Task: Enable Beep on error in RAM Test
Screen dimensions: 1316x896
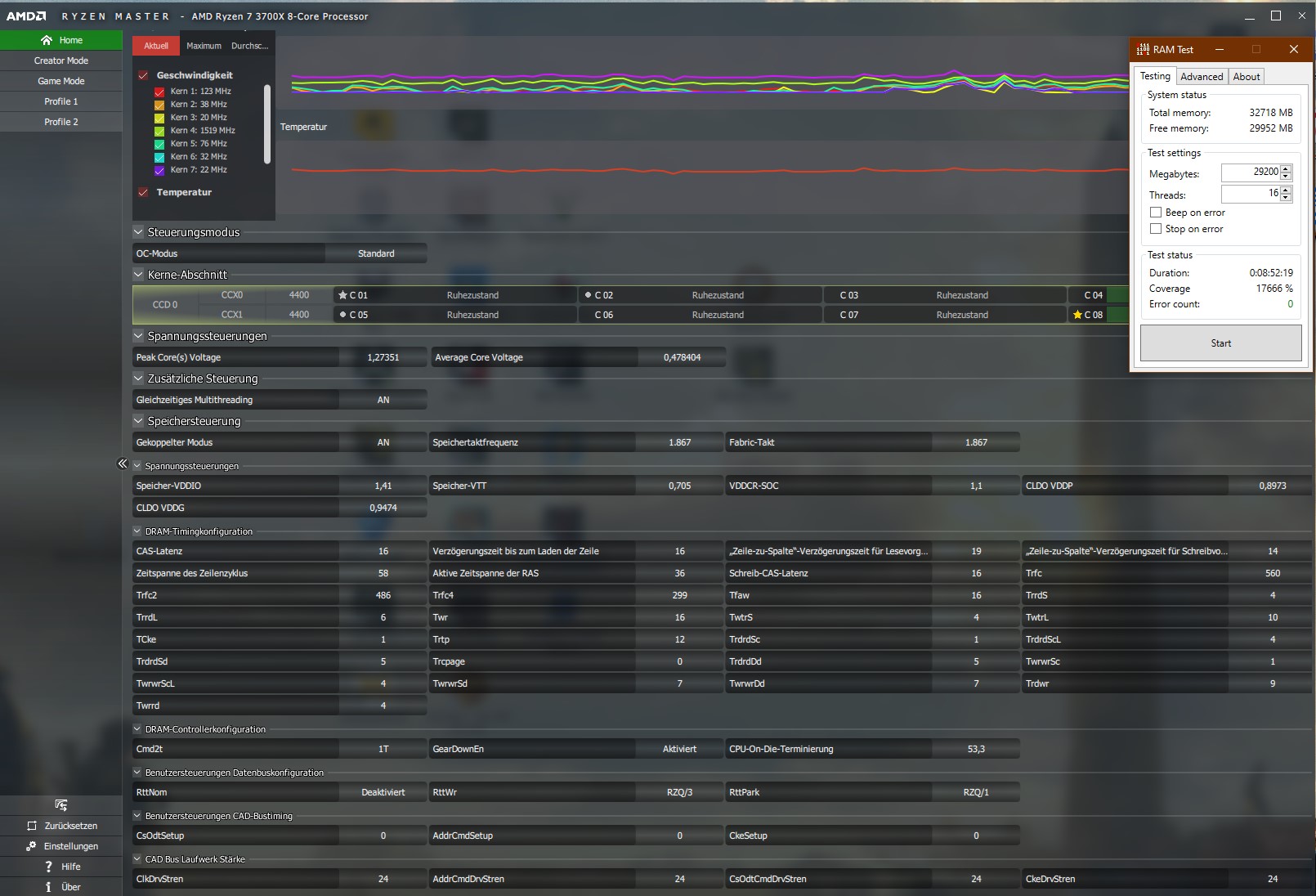Action: (x=1156, y=213)
